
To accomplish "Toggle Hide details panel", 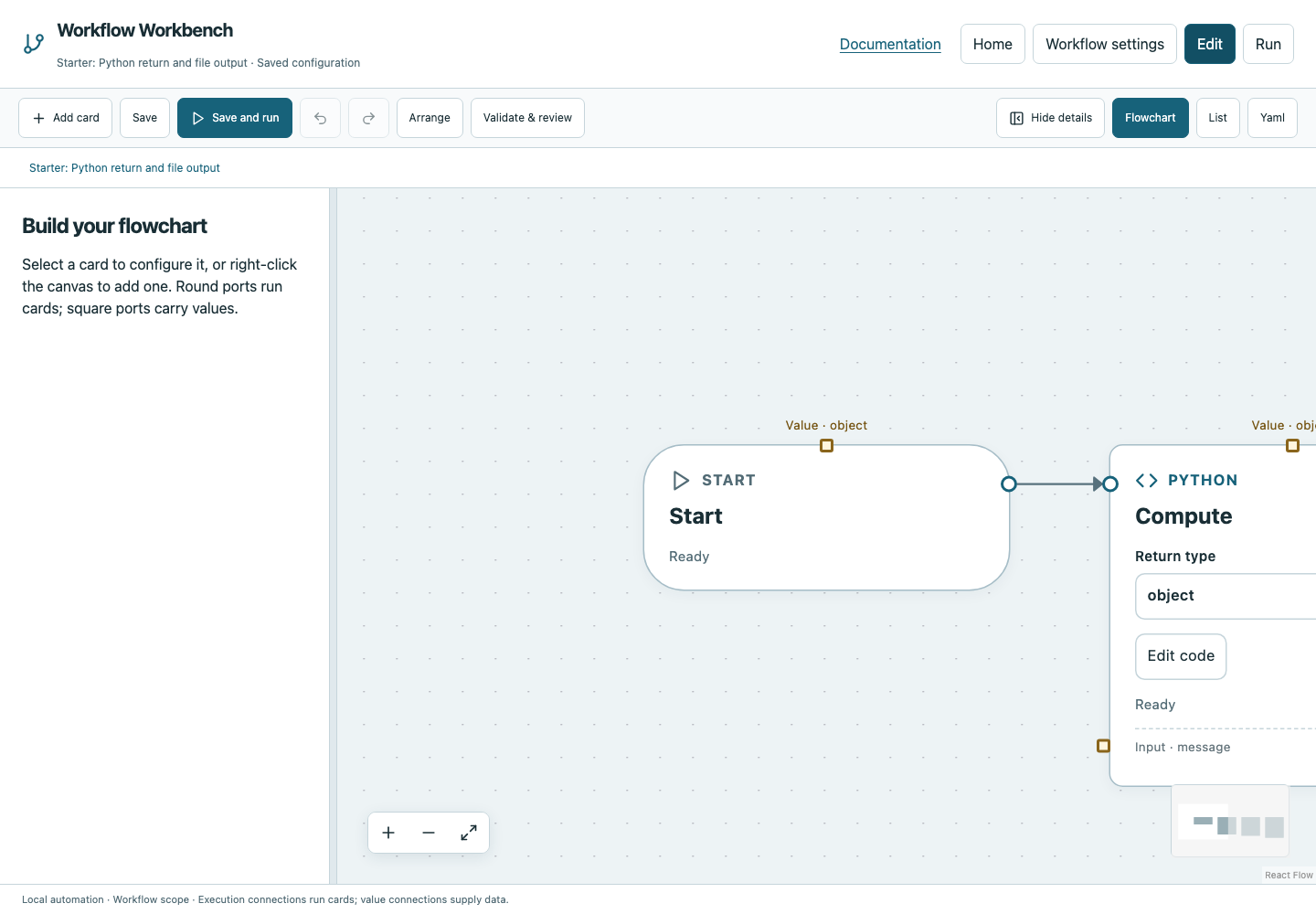I will [x=1050, y=118].
